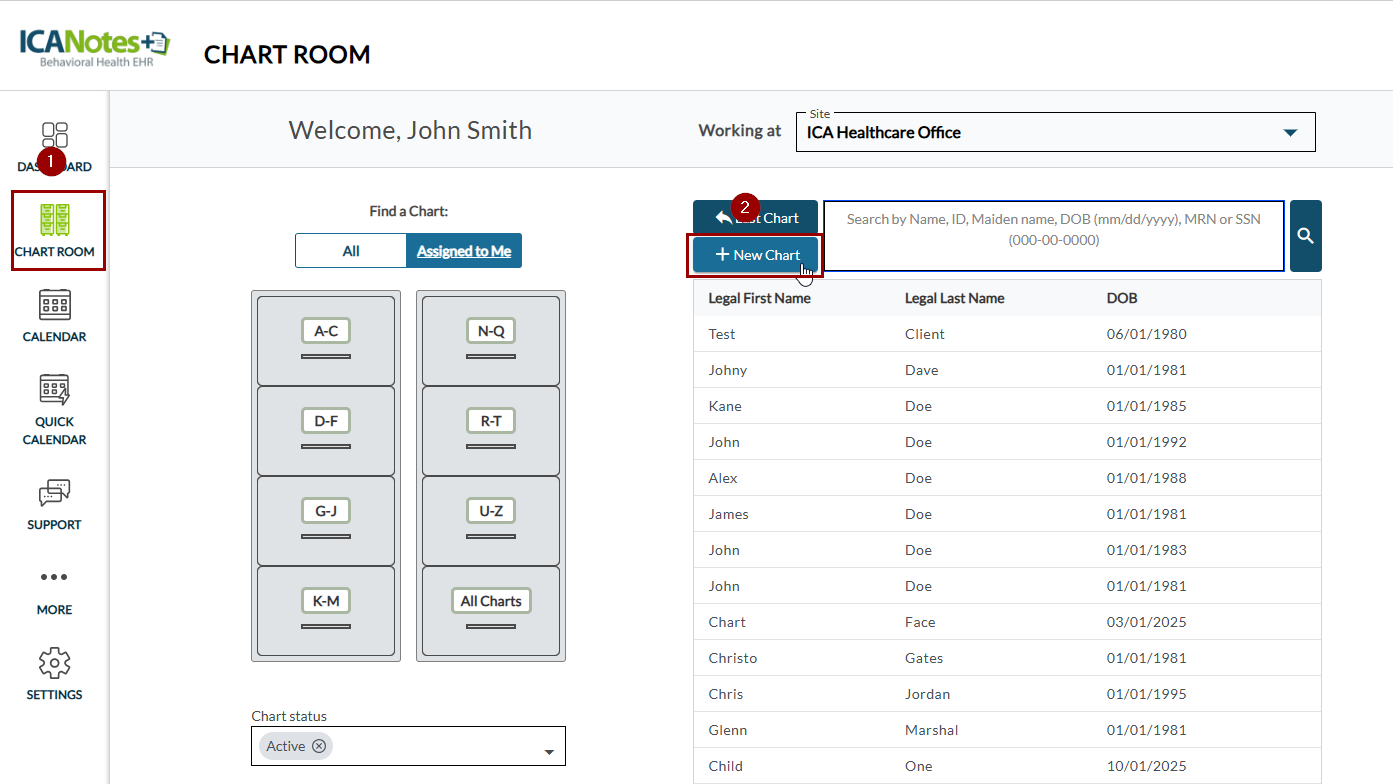Click the New Chart button
This screenshot has height=784, width=1393.
(756, 255)
